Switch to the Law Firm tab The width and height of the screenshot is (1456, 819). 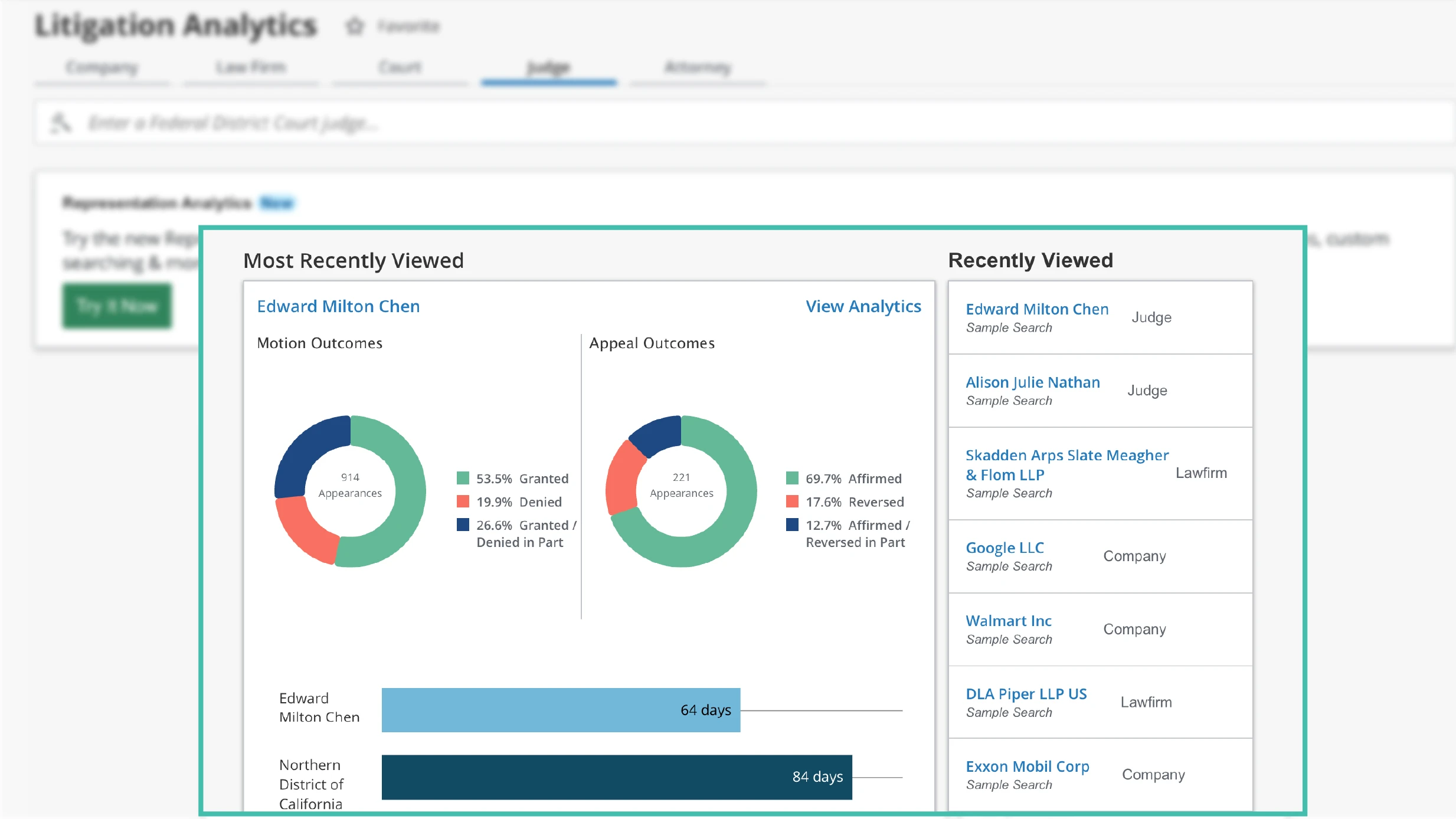click(x=251, y=68)
